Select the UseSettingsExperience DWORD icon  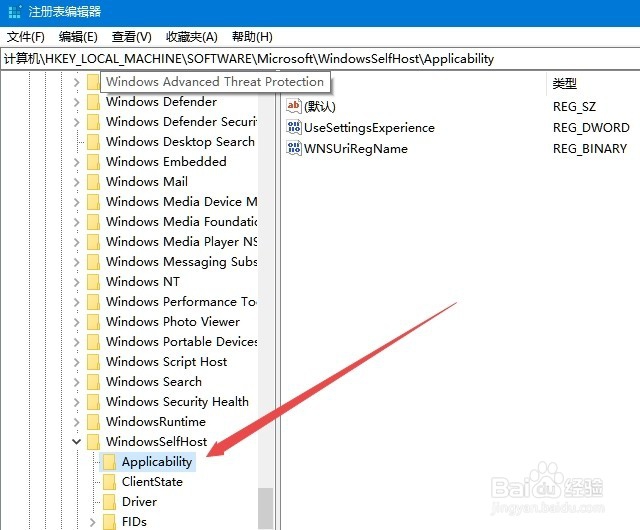(x=294, y=127)
